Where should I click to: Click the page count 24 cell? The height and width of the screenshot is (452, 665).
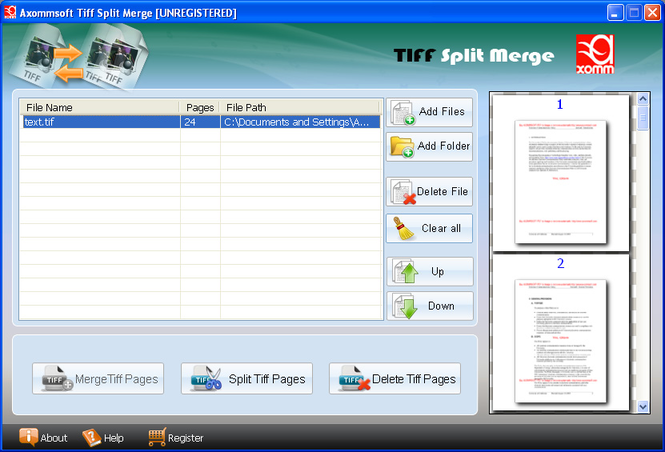(x=200, y=122)
